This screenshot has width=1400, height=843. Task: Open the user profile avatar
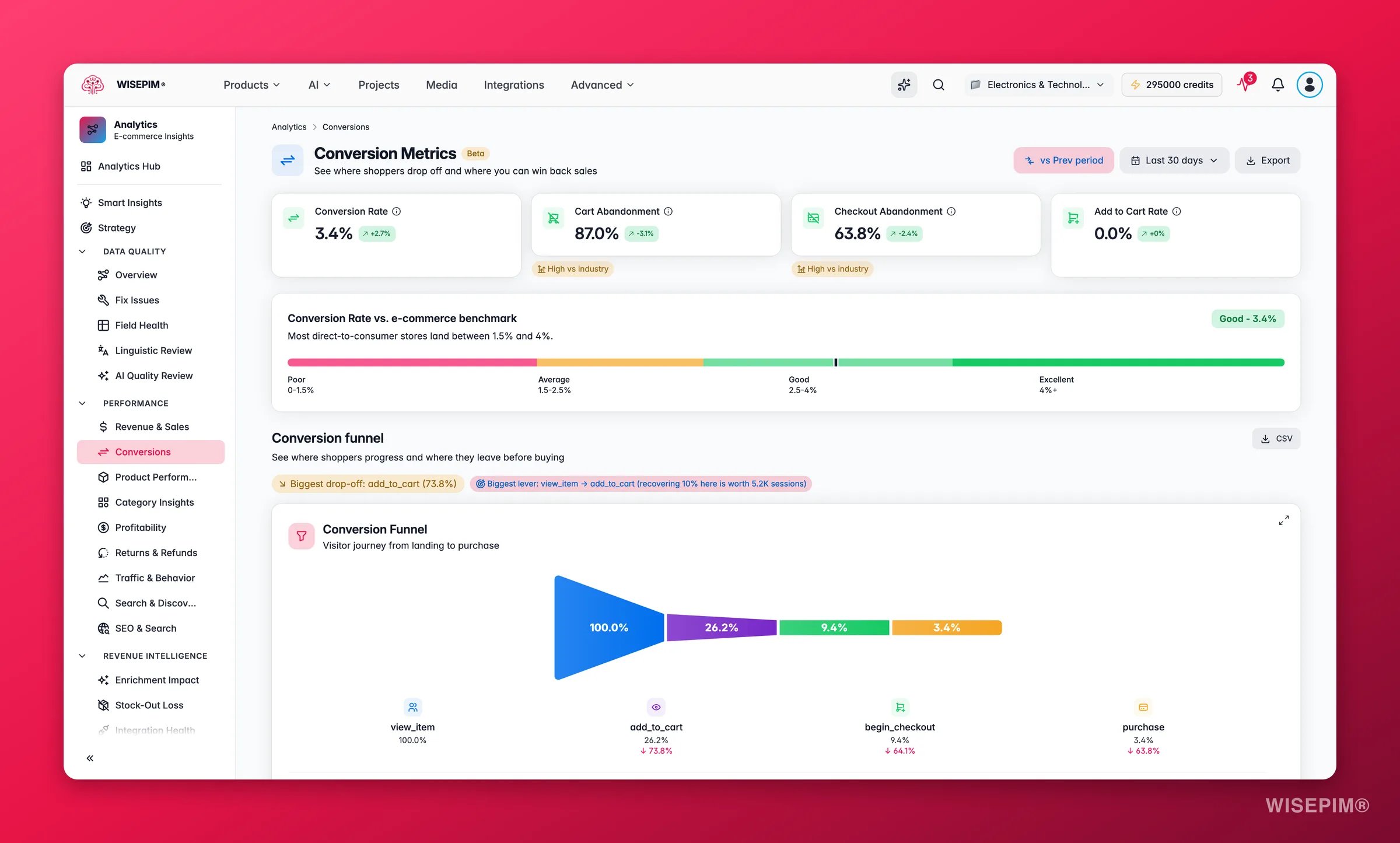tap(1310, 85)
